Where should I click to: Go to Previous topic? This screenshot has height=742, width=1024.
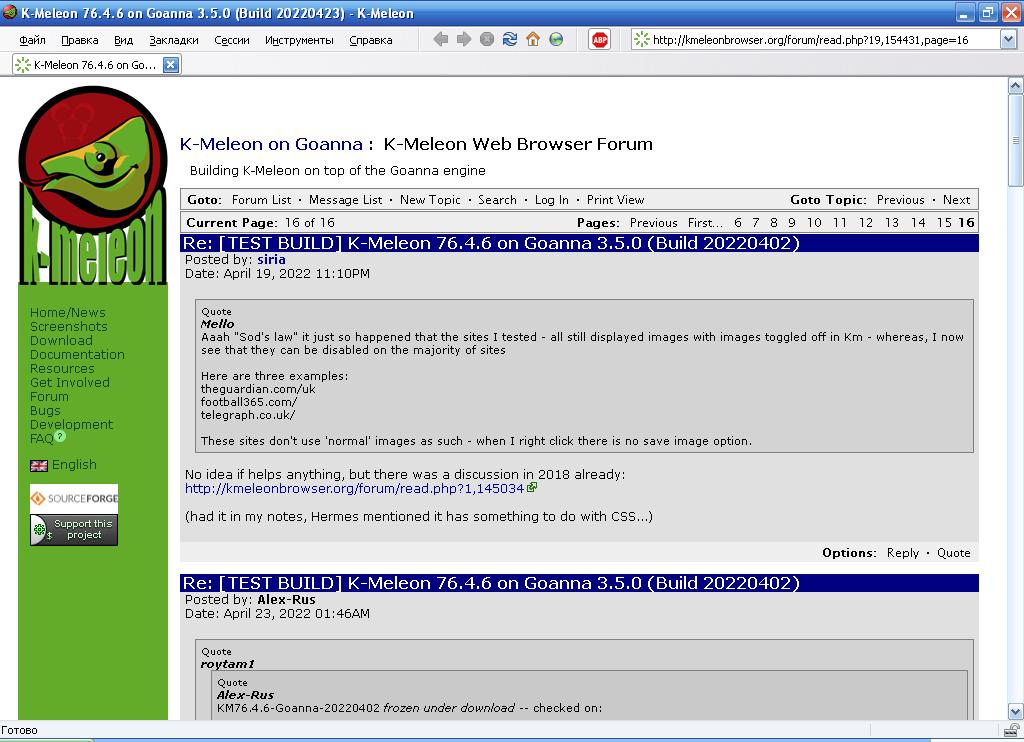click(901, 200)
